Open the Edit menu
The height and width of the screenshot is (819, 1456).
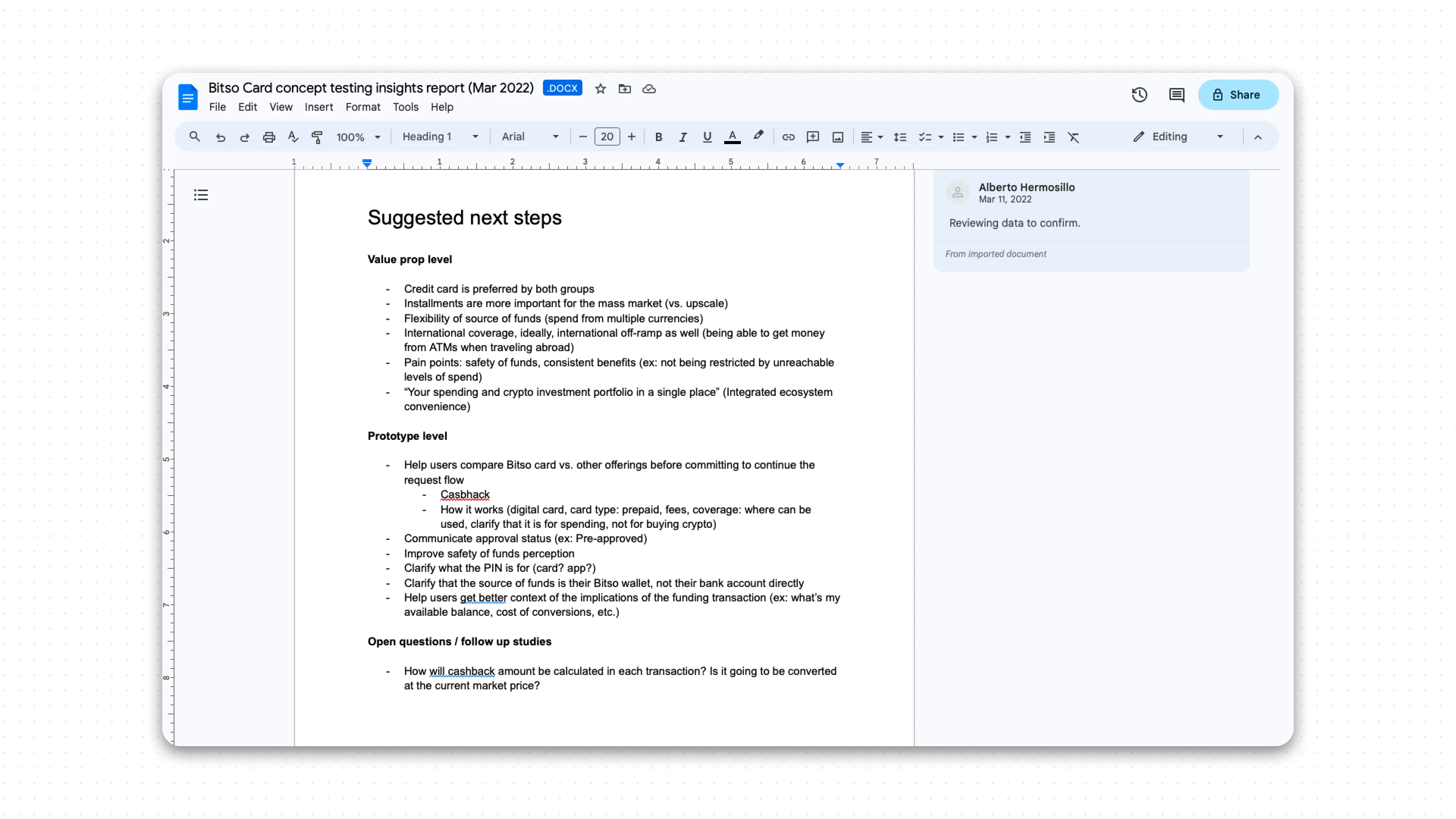point(247,107)
